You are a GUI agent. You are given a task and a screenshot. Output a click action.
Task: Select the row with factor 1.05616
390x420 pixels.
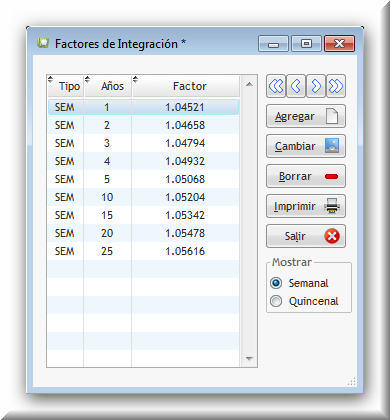click(x=143, y=251)
